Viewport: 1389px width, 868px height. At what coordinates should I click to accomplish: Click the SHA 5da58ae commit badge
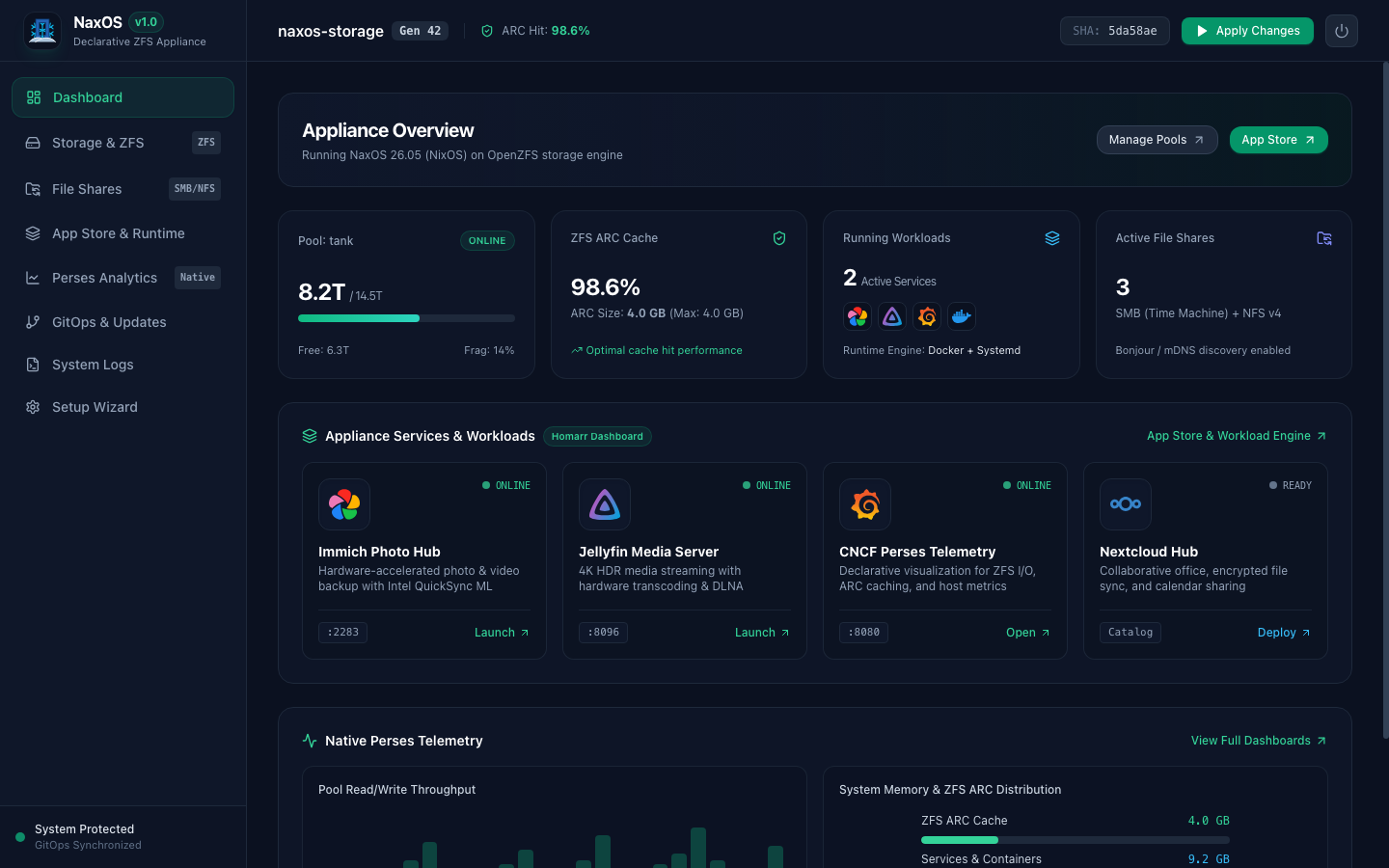(x=1115, y=31)
